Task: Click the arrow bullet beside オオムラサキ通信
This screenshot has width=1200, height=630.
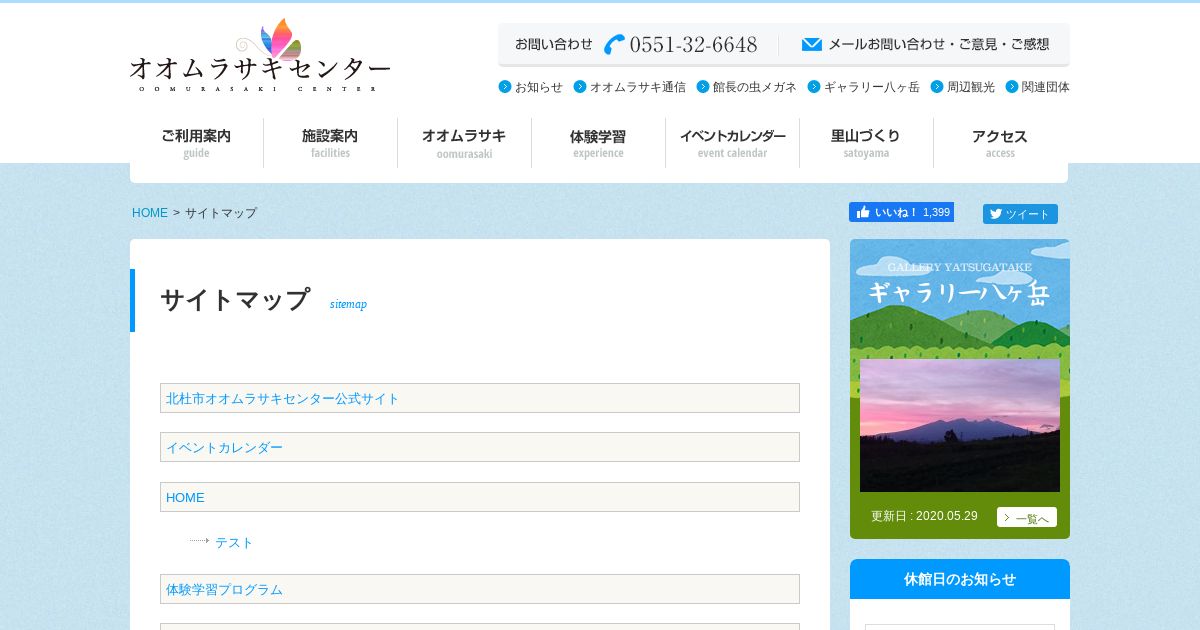Action: point(580,87)
